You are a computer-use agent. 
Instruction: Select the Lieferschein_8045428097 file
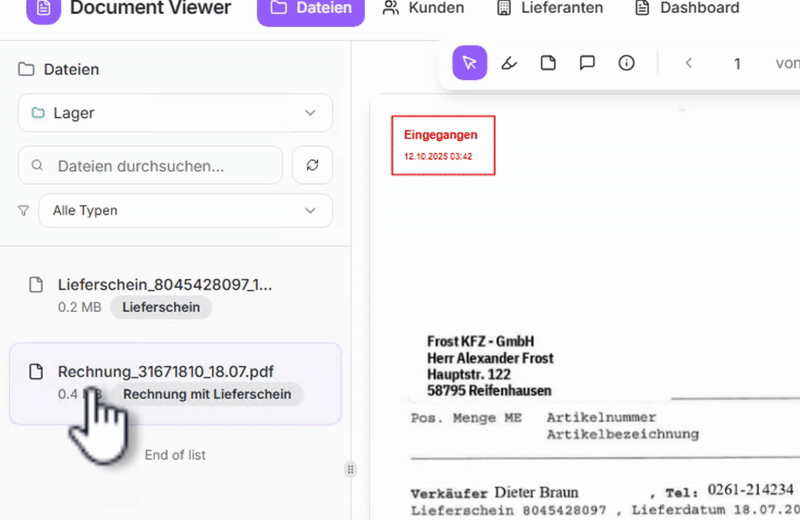coord(165,285)
